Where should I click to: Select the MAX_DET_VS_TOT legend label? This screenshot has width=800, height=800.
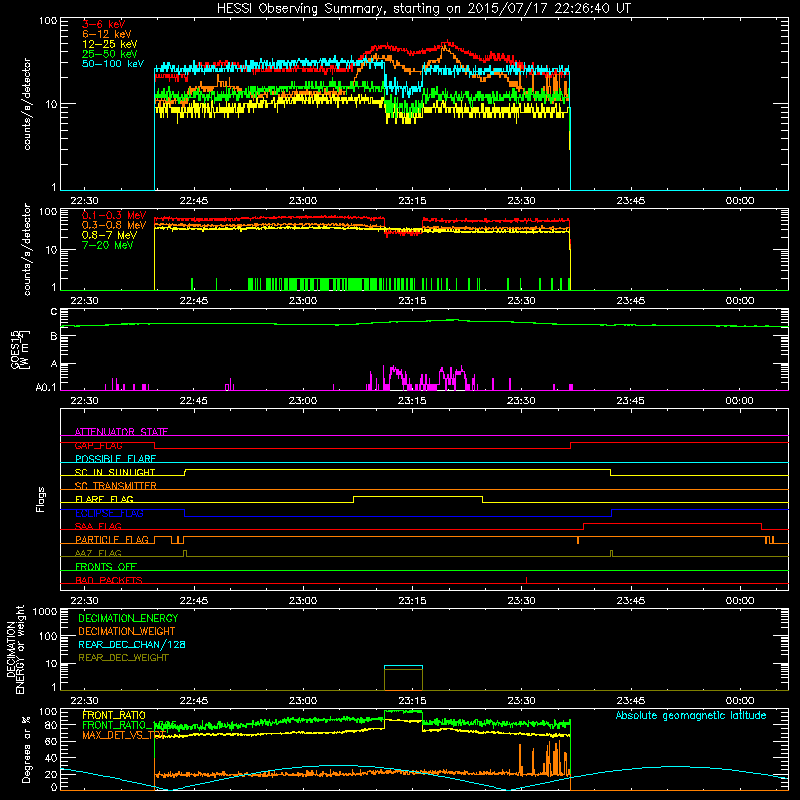(124, 735)
